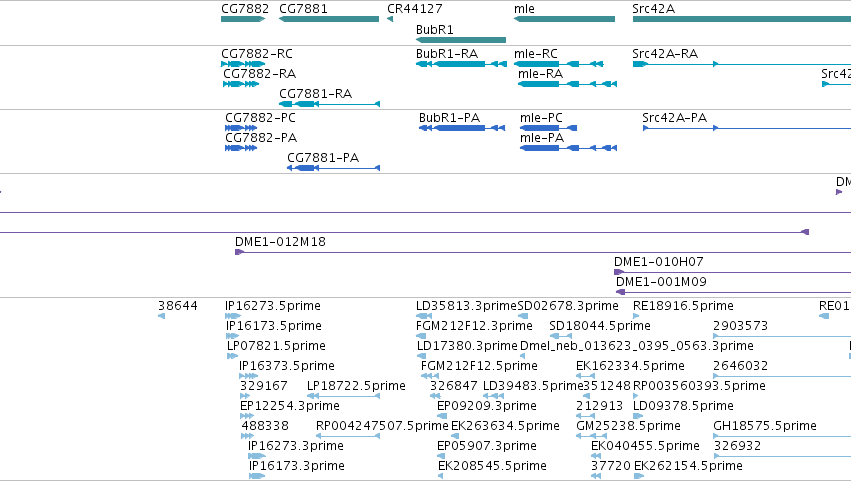Click the 38644 feature label
Viewport: 851px width, 481px height.
177,306
